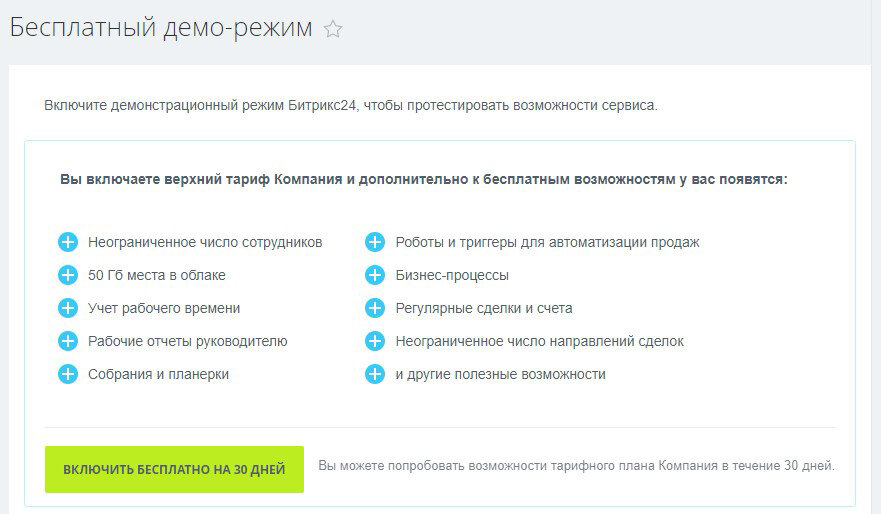Click the plus icon beside Бизнес-процессы

click(375, 275)
